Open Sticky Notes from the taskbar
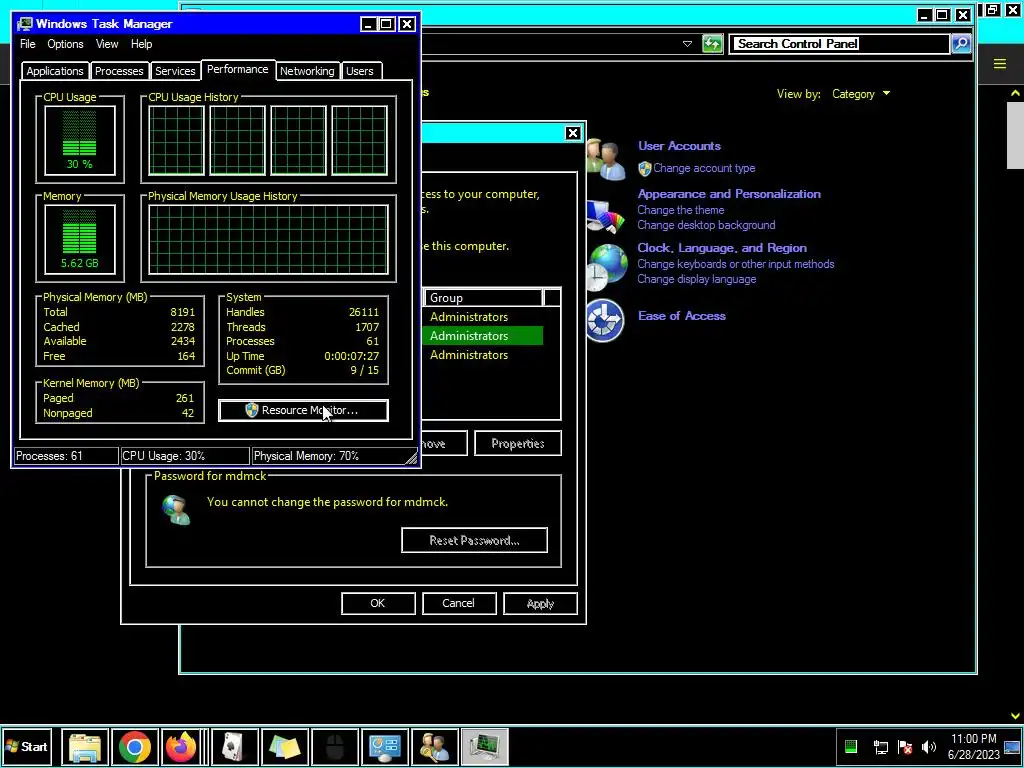The image size is (1024, 768). click(284, 746)
